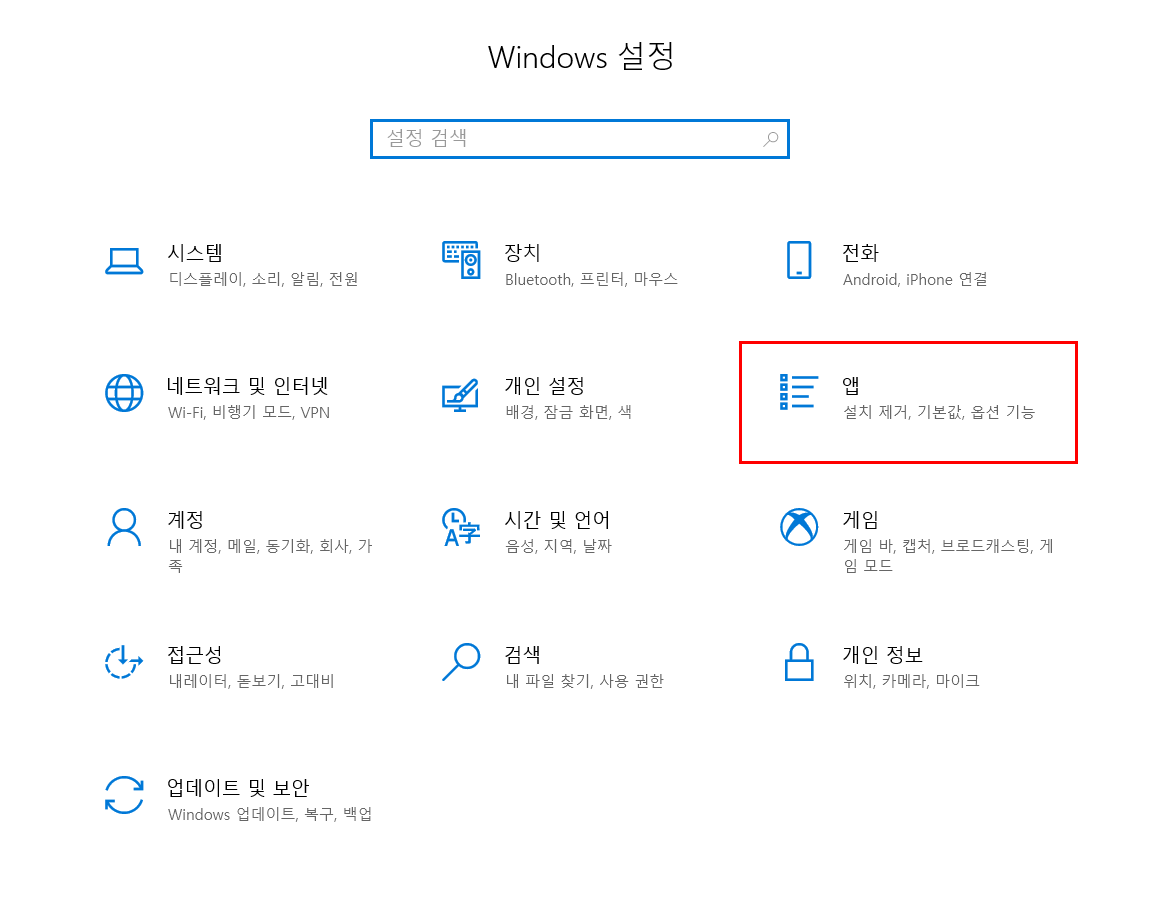1152x915 pixels.
Task: Click text '위치, 카메라, 마이크'
Action: coord(911,681)
